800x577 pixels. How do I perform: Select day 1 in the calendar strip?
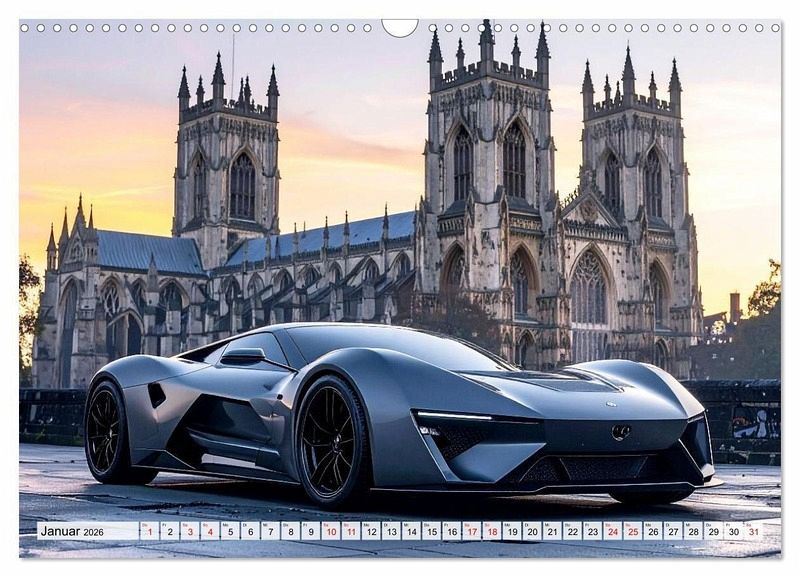[149, 532]
